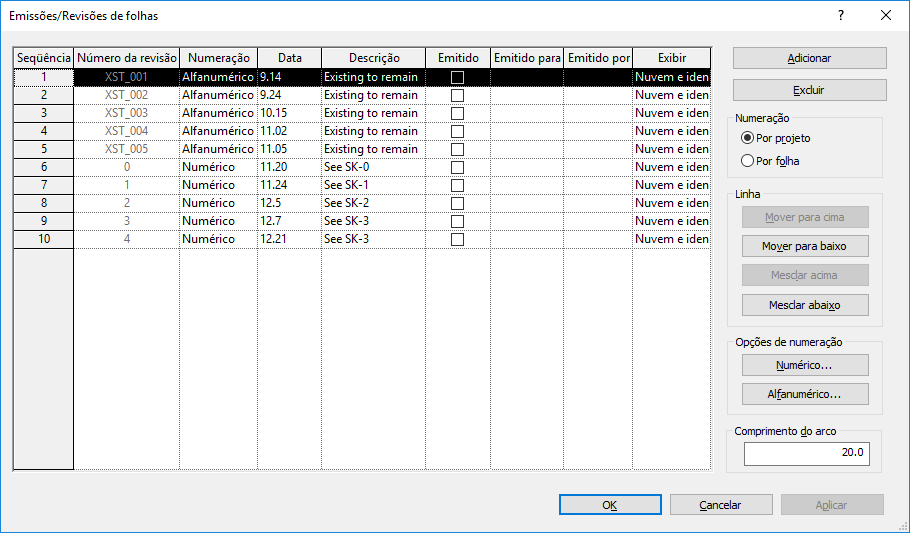Select row header for sequence 7

(x=44, y=185)
